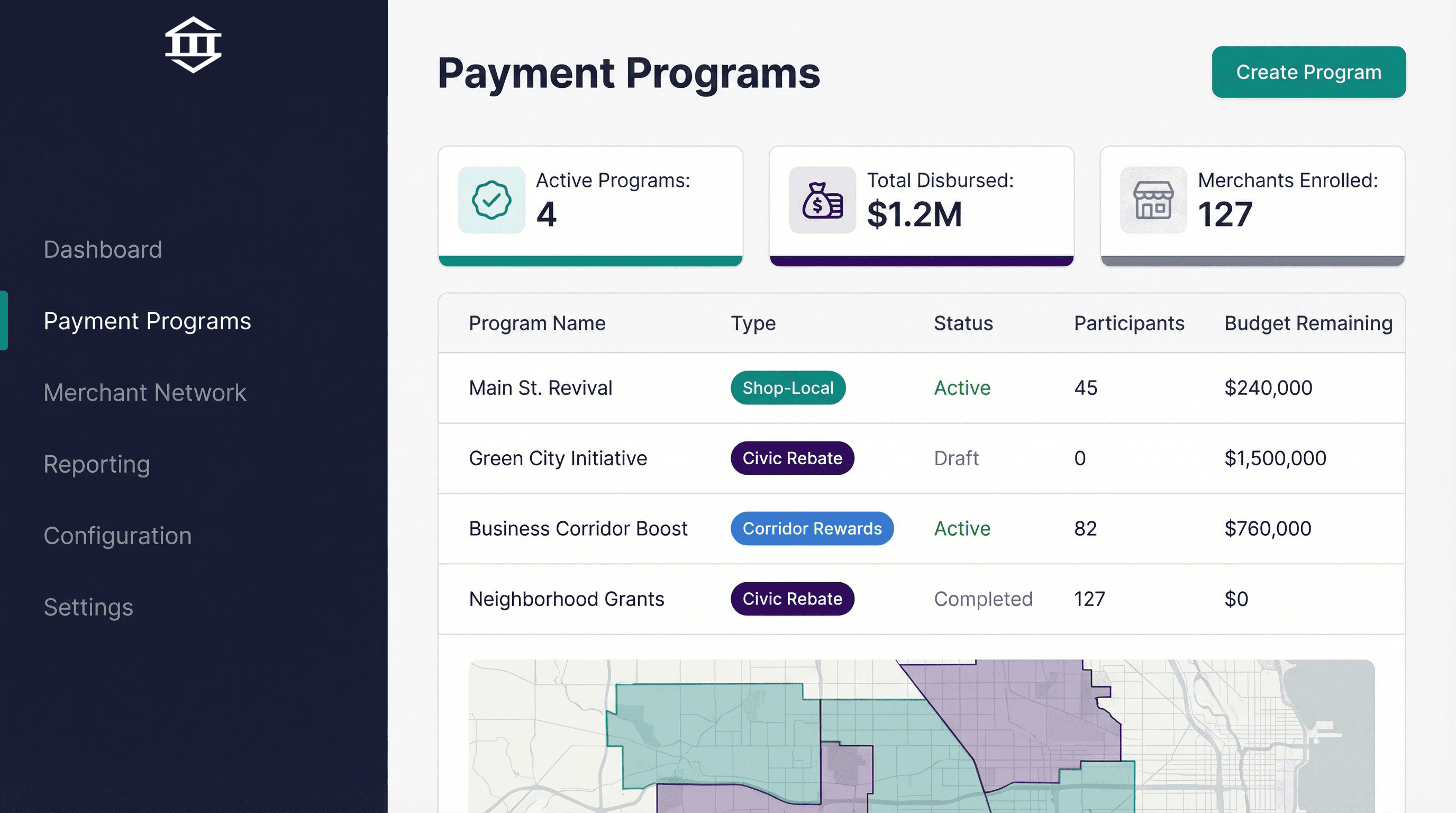This screenshot has height=813, width=1456.
Task: Click the Participants column header
Action: coord(1129,323)
